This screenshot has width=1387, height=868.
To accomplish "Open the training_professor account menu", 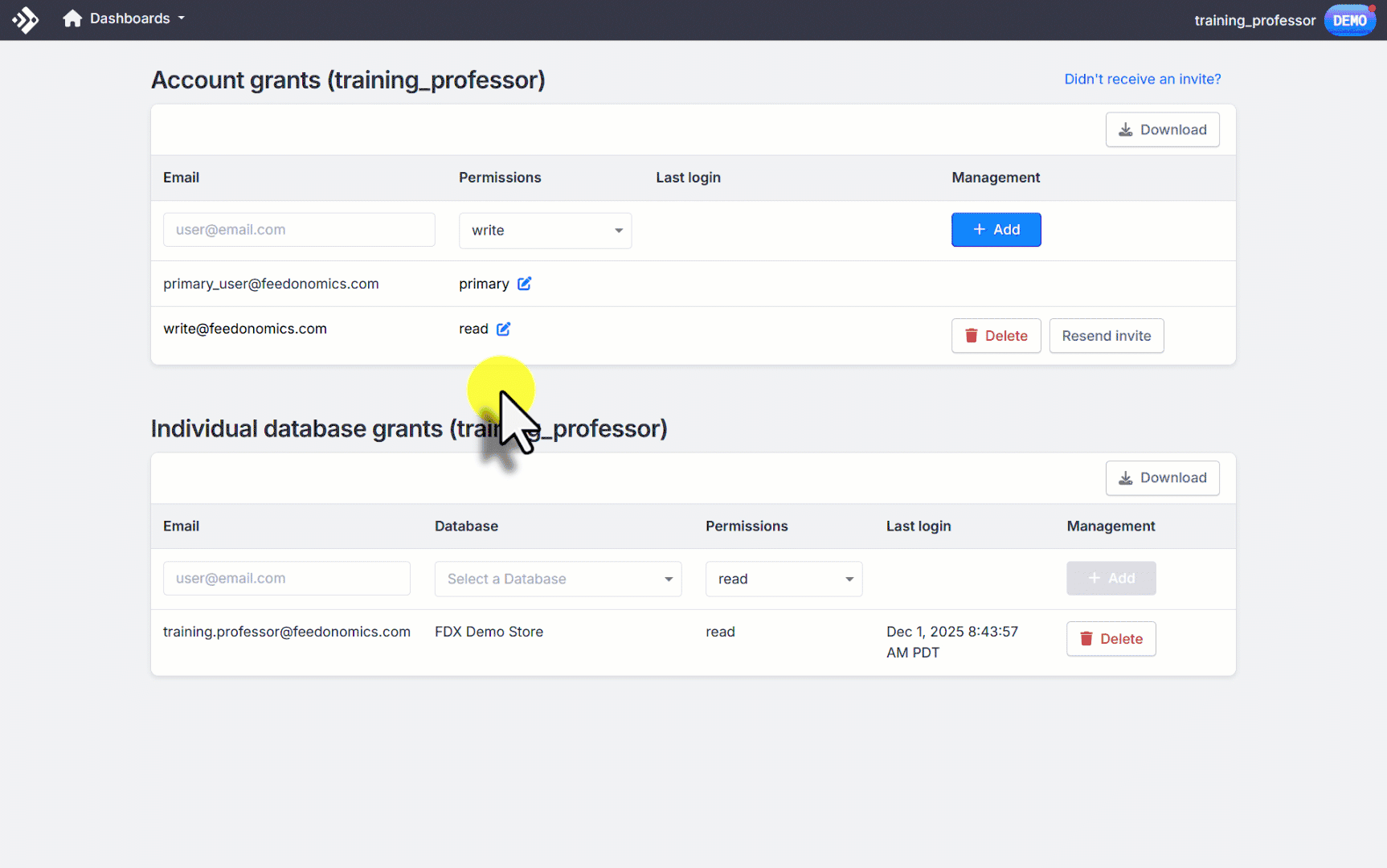I will (1254, 20).
